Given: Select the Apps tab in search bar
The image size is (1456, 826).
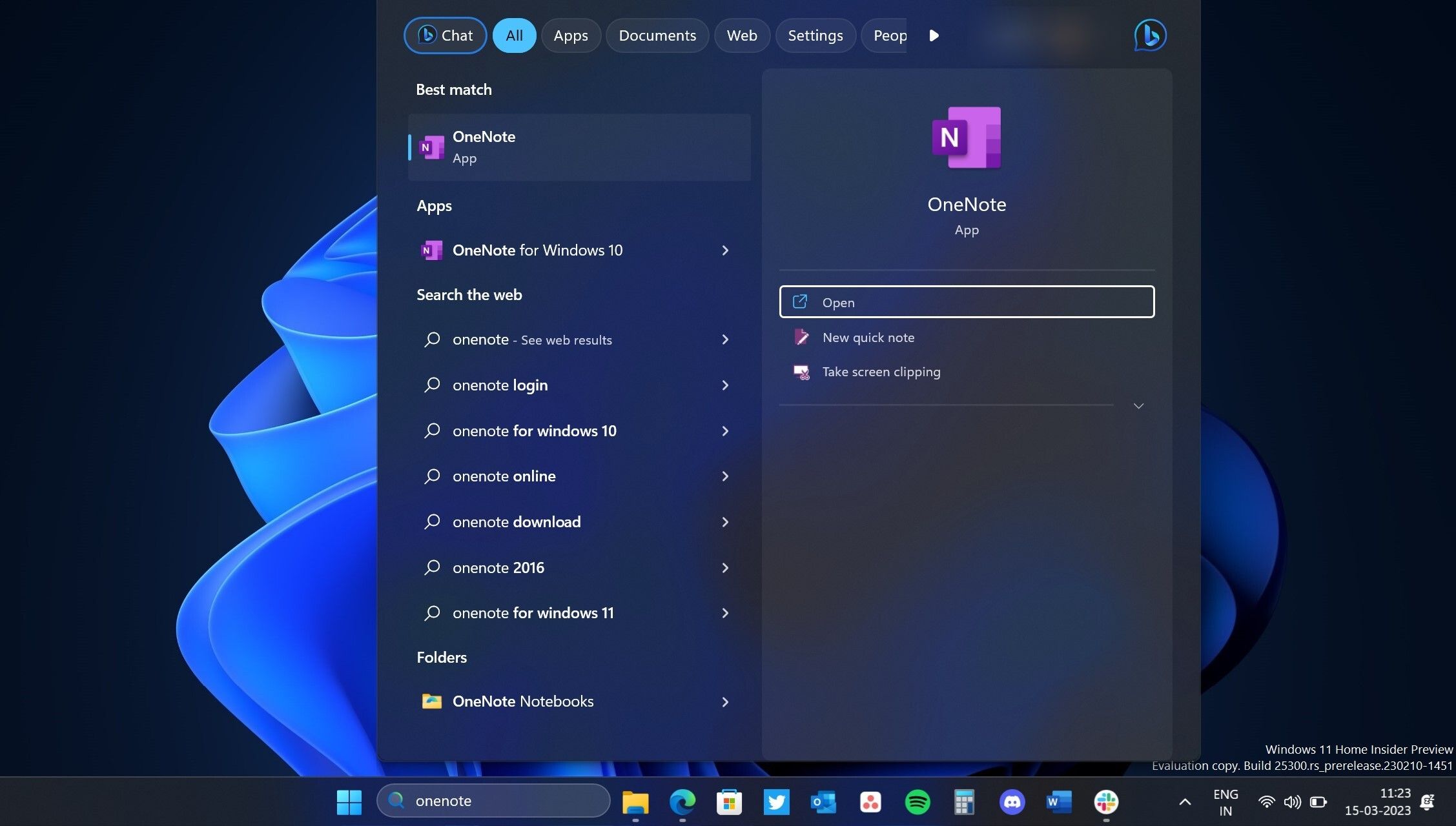Looking at the screenshot, I should 571,34.
